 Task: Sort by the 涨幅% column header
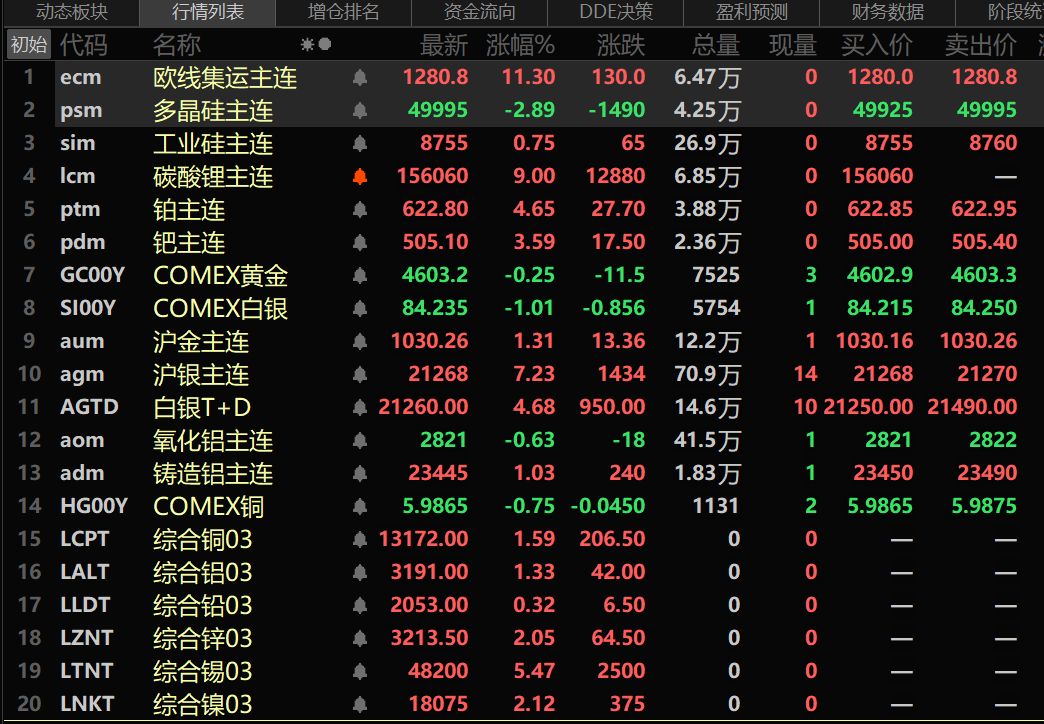tap(520, 45)
